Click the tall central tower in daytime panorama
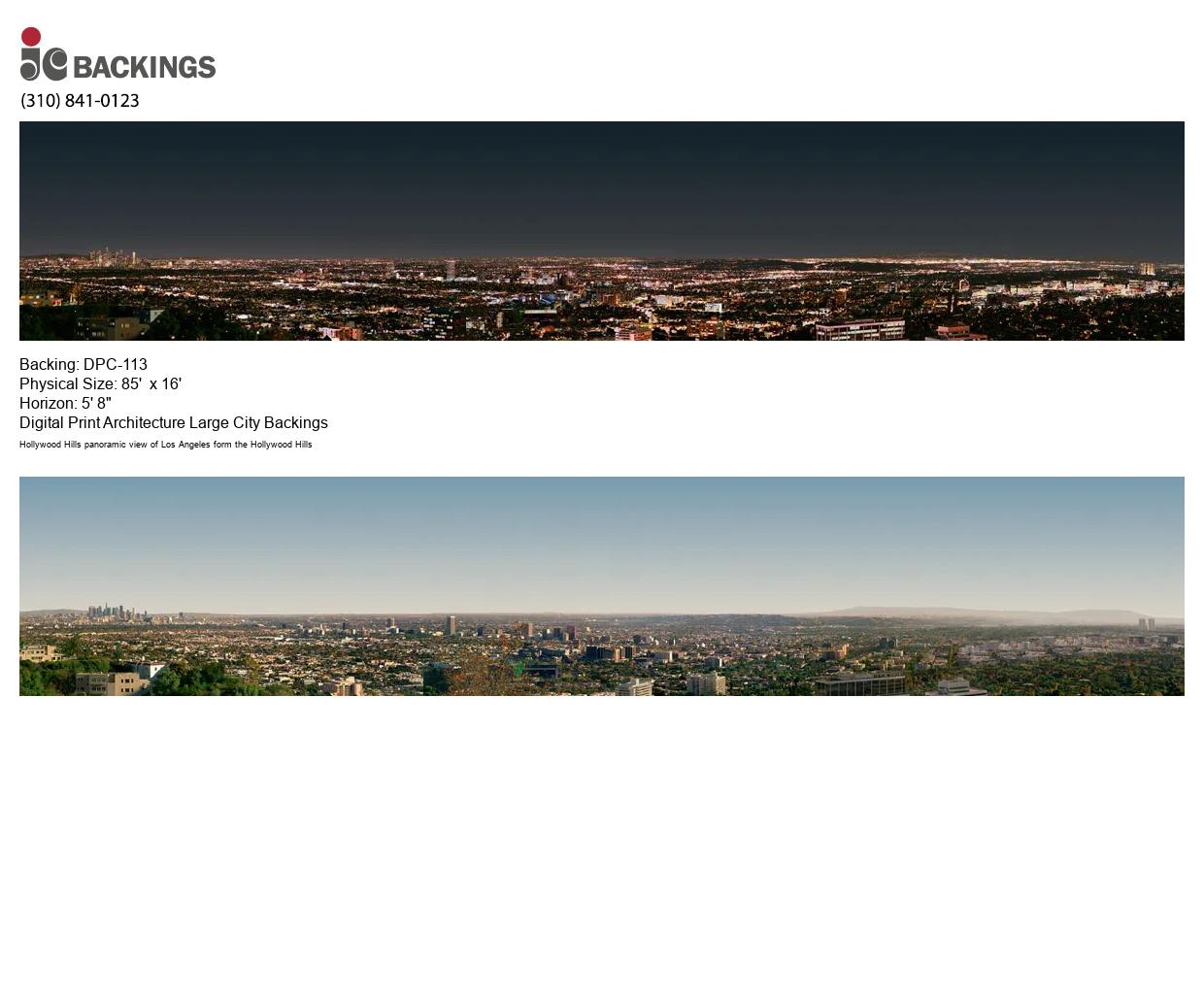 point(451,624)
